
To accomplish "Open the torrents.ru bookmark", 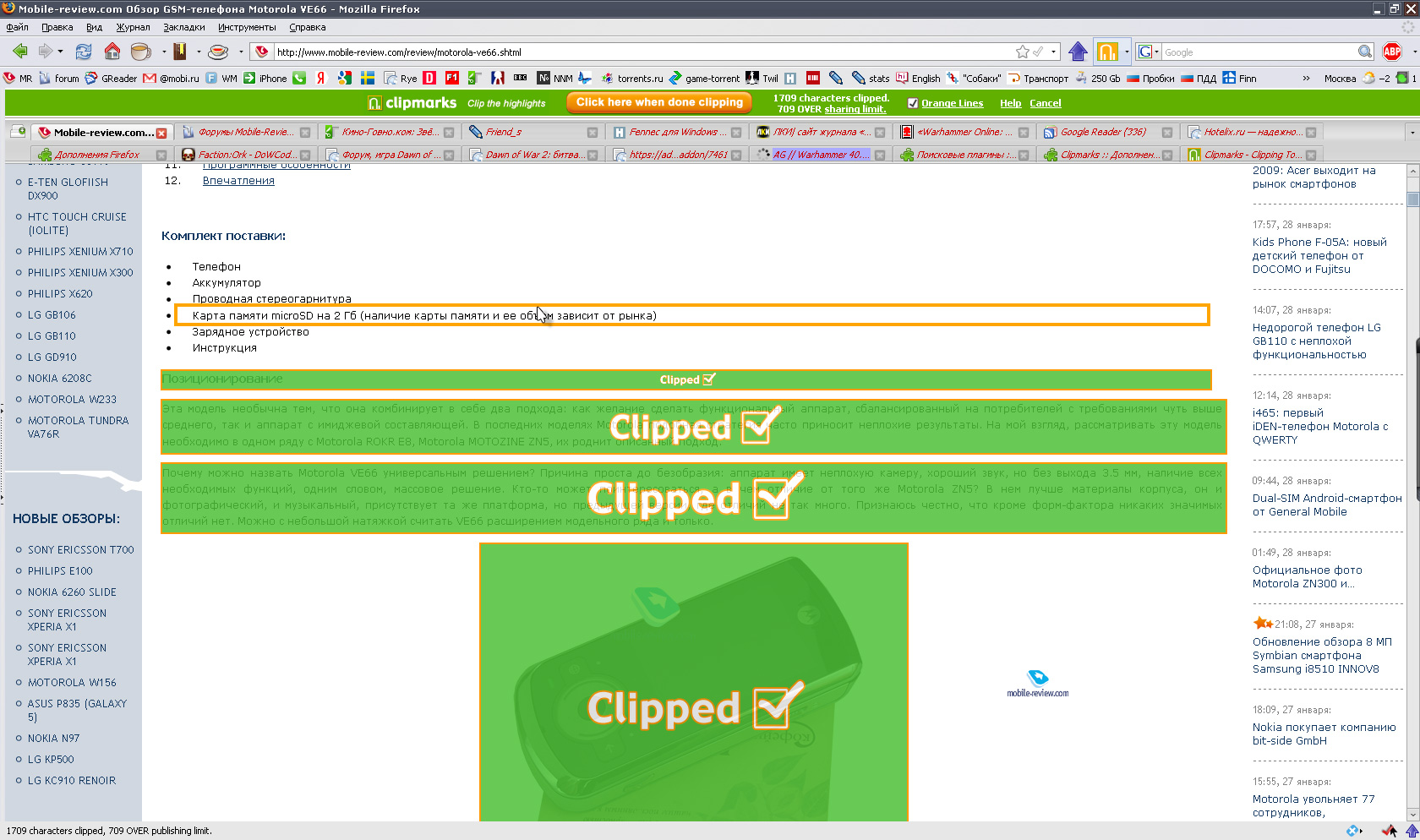I will pyautogui.click(x=632, y=78).
